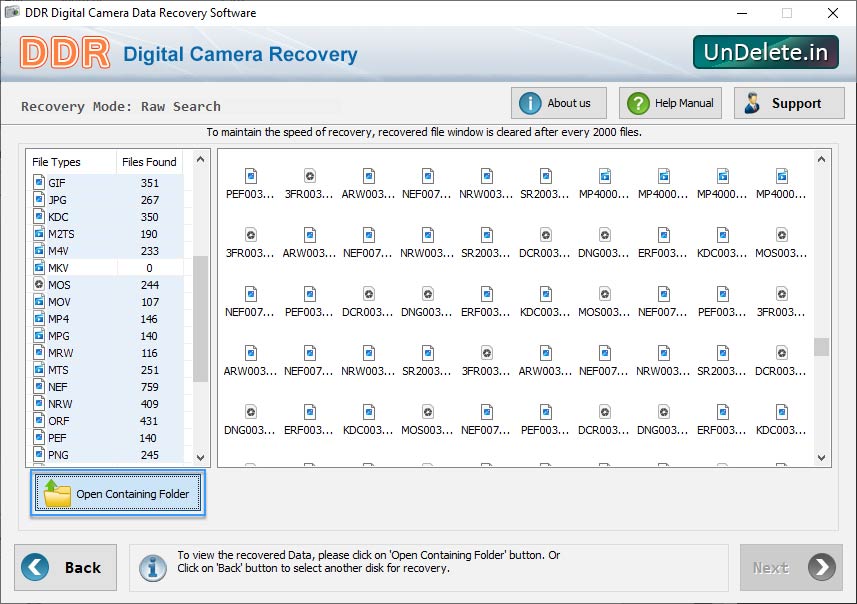This screenshot has height=604, width=857.
Task: Select the SR2003 file in top row
Action: click(x=545, y=184)
